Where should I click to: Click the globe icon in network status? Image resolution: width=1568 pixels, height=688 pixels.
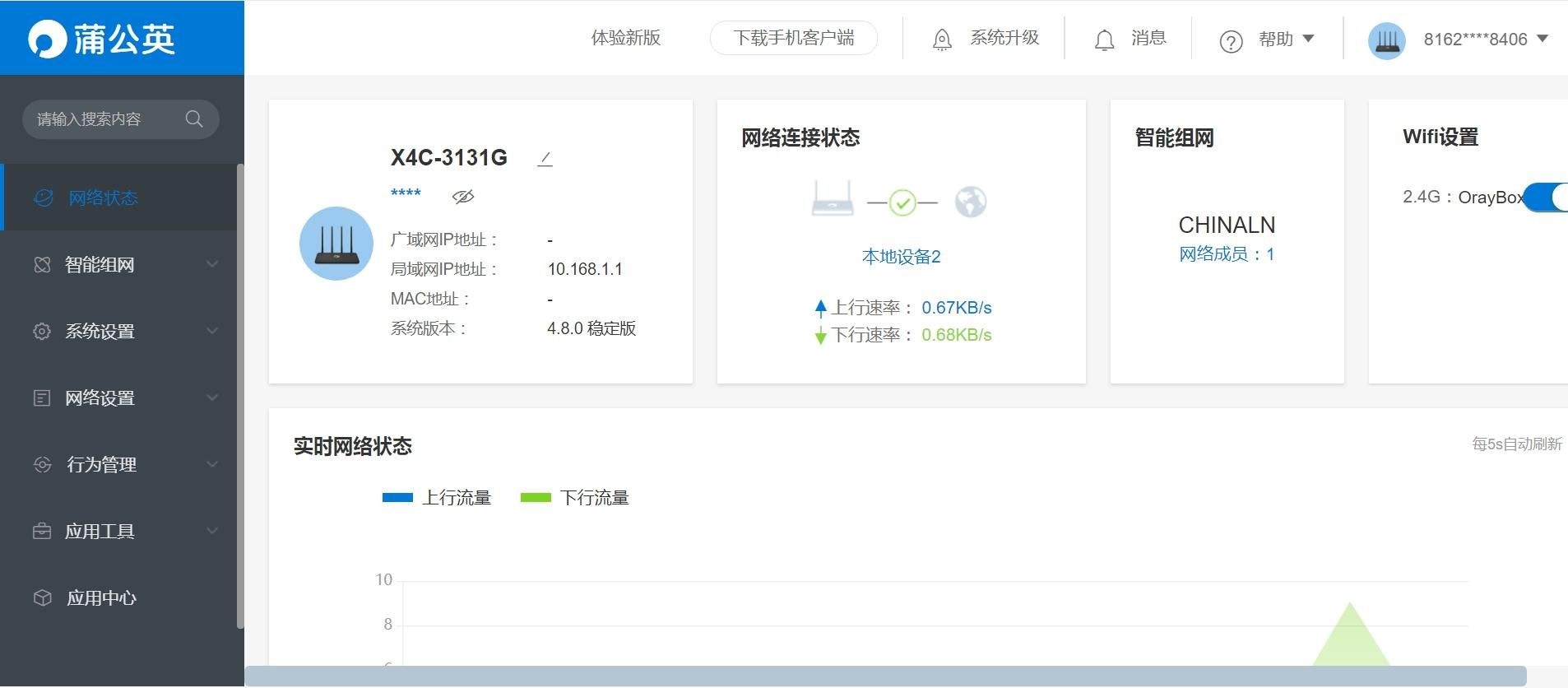[x=970, y=202]
